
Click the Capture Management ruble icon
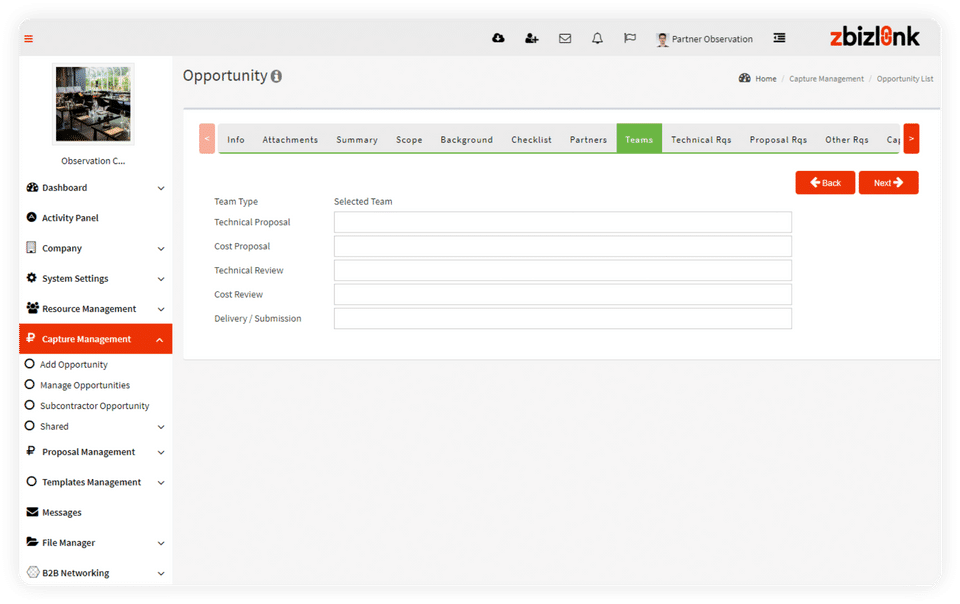coord(31,338)
